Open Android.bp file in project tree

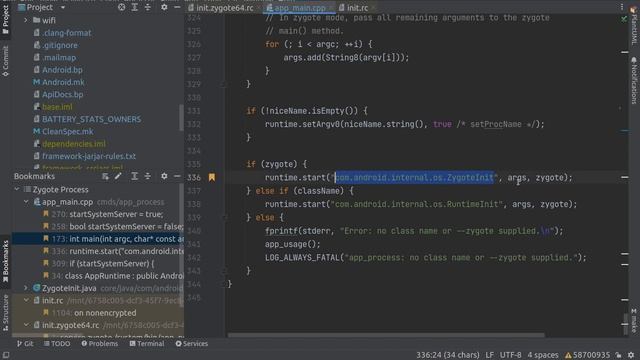point(62,70)
